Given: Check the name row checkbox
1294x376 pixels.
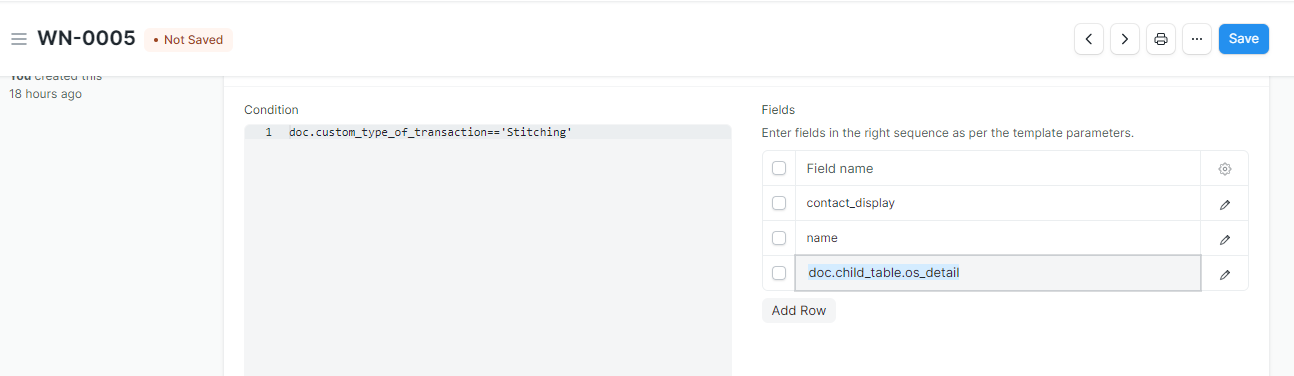Looking at the screenshot, I should coord(779,238).
